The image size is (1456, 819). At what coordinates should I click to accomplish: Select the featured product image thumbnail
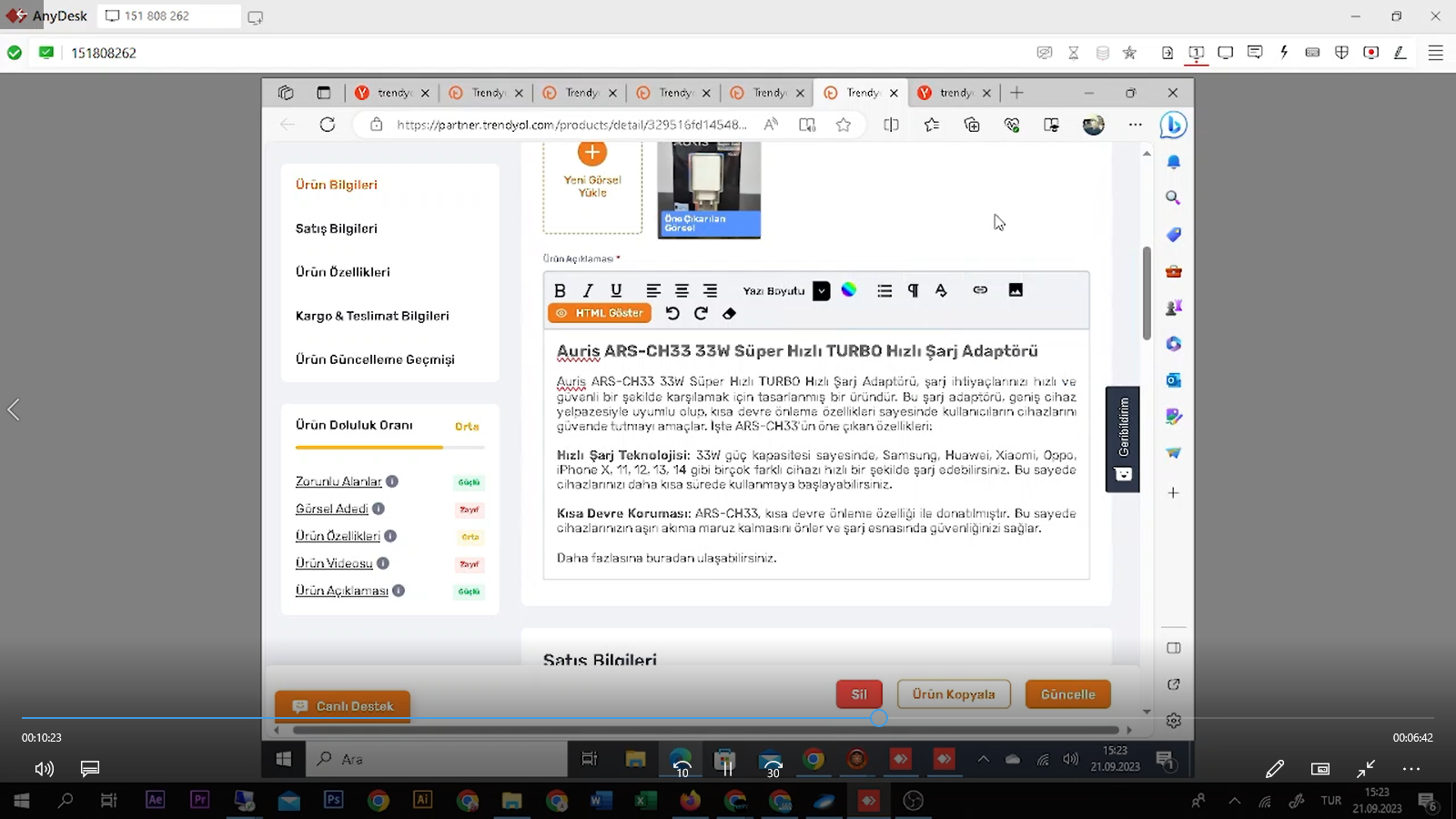click(709, 189)
